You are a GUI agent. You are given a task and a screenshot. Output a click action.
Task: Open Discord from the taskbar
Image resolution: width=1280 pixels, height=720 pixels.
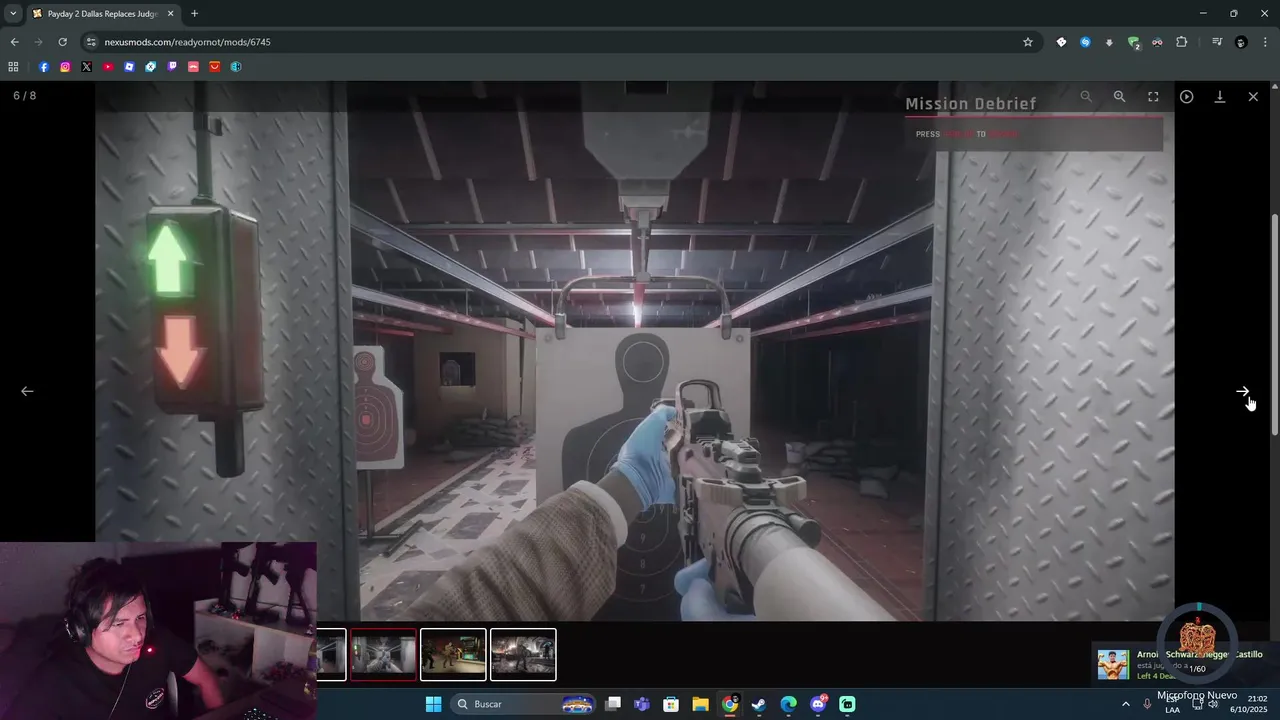818,704
